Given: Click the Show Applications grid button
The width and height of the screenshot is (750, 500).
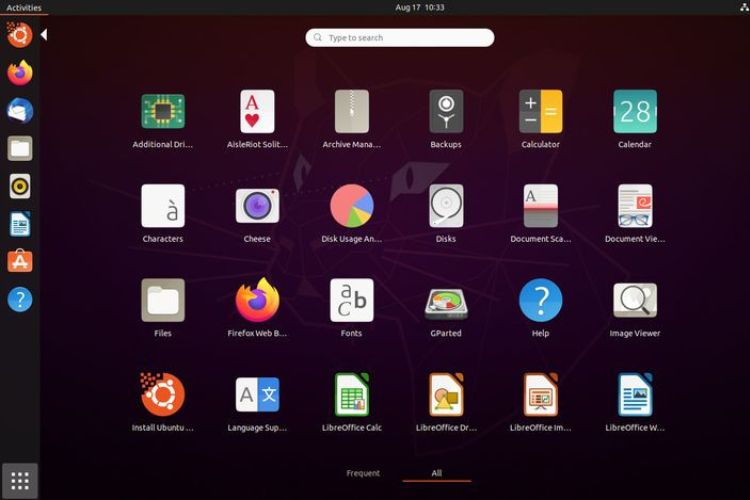Looking at the screenshot, I should click(x=20, y=480).
